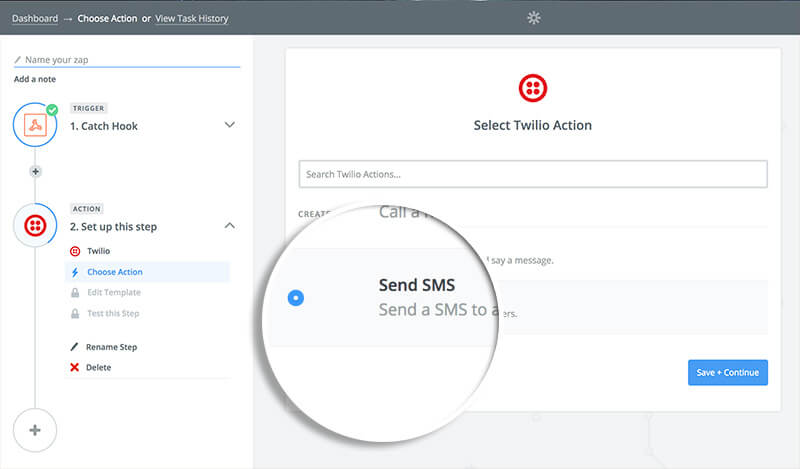Click the Search Twilio Actions field
Image resolution: width=800 pixels, height=469 pixels.
[533, 174]
